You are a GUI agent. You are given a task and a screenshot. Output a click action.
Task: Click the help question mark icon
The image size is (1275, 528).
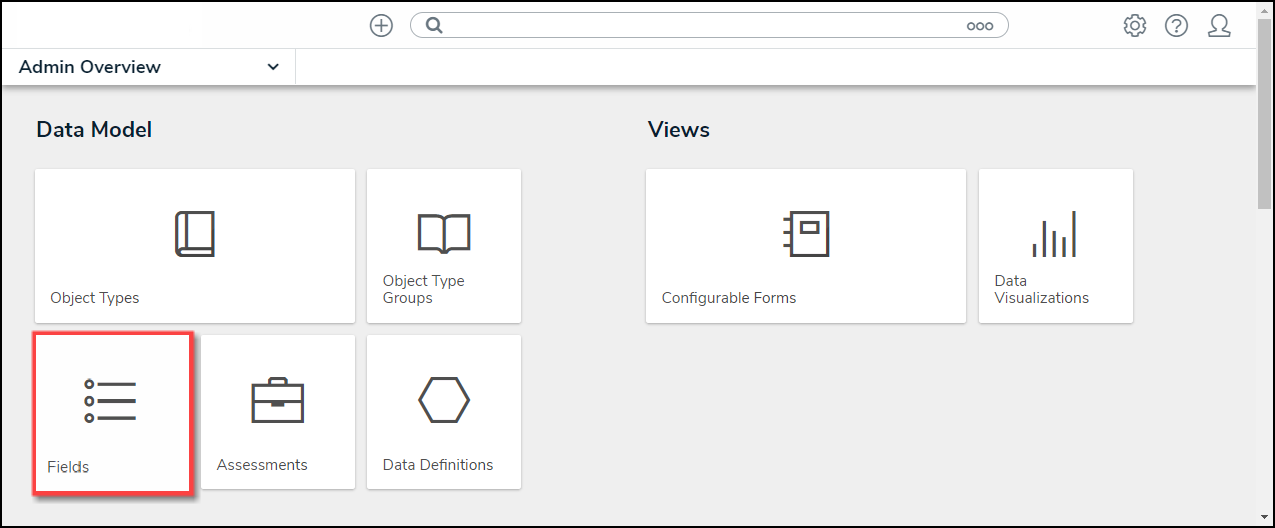[1176, 26]
